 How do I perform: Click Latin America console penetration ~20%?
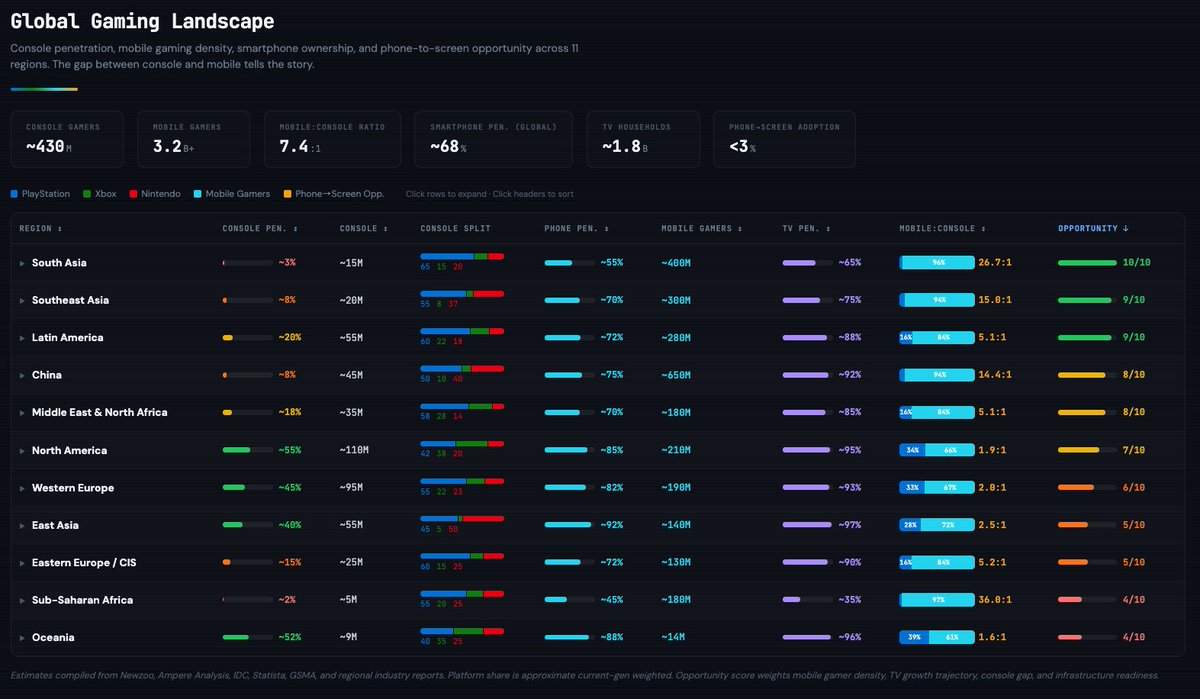(x=289, y=338)
